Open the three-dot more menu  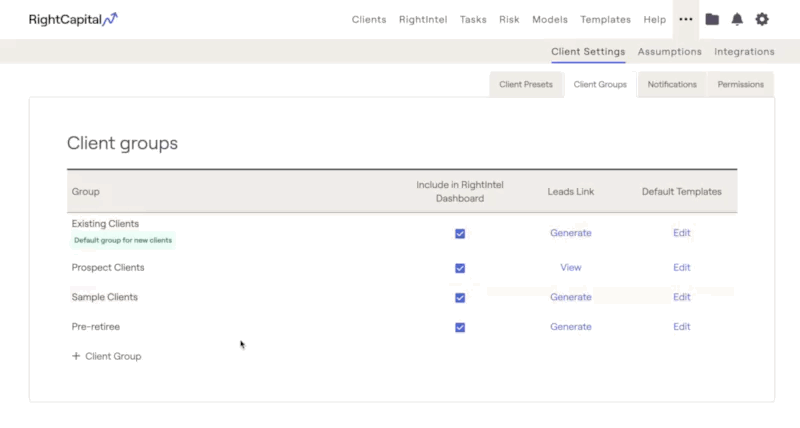click(x=686, y=19)
